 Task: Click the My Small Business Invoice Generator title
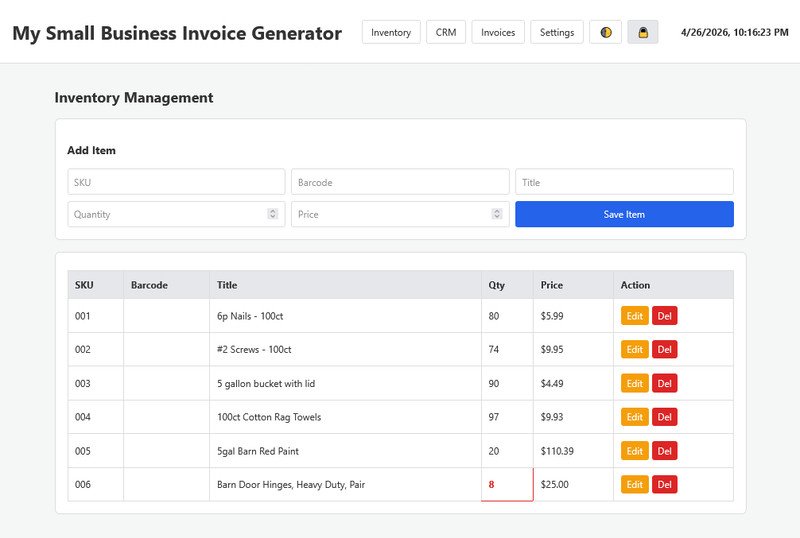pos(177,33)
